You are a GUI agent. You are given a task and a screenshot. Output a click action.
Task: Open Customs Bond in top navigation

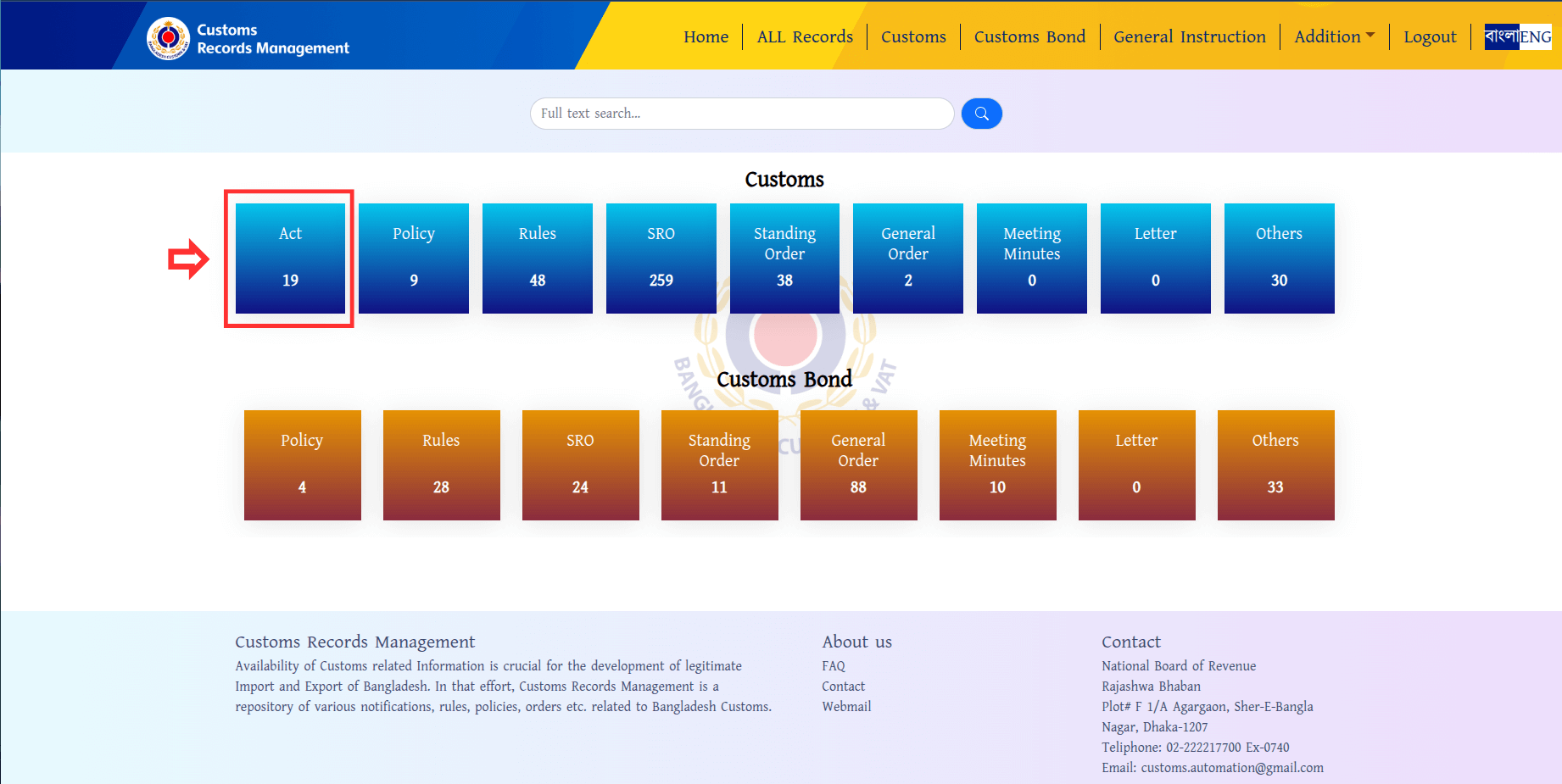pos(1029,36)
